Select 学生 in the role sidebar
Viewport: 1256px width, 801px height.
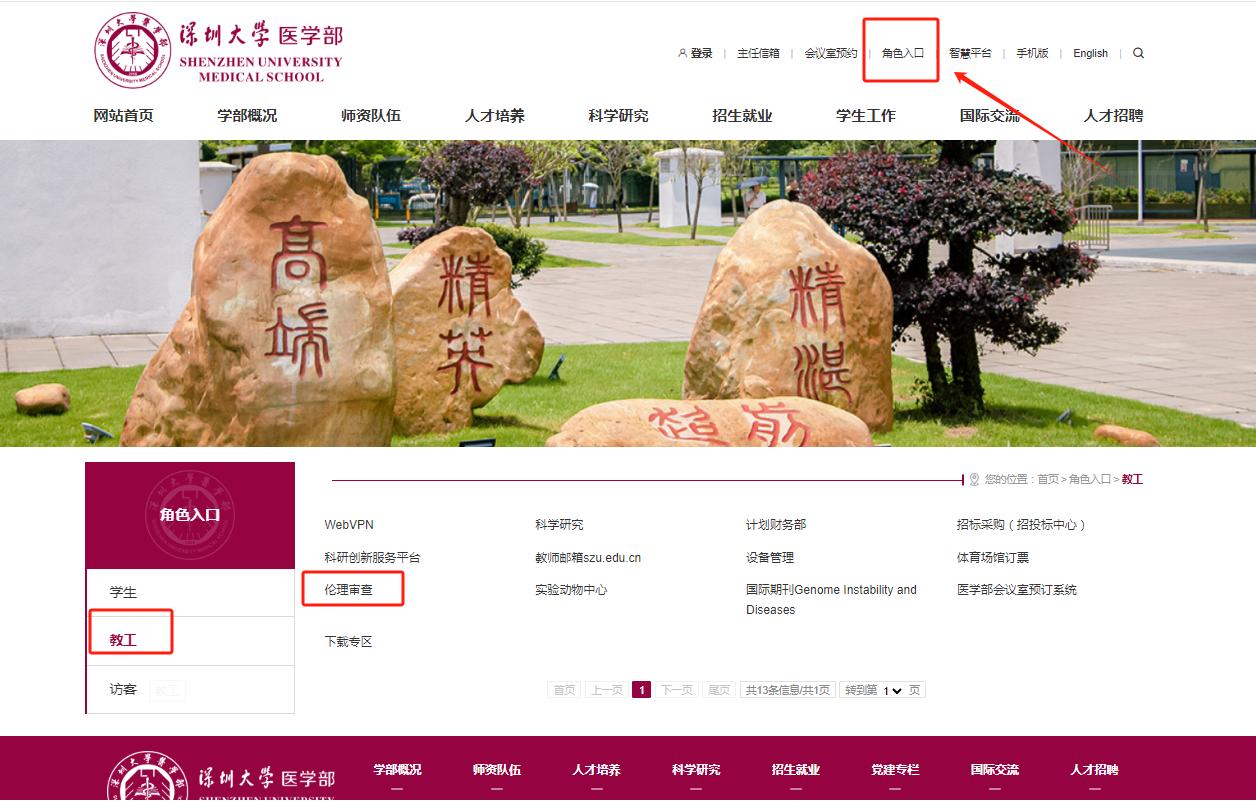tap(123, 592)
